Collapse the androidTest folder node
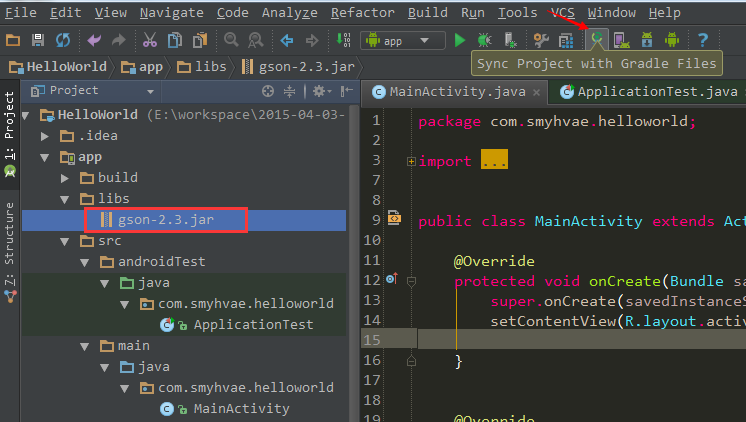Viewport: 746px width, 422px height. click(x=85, y=263)
